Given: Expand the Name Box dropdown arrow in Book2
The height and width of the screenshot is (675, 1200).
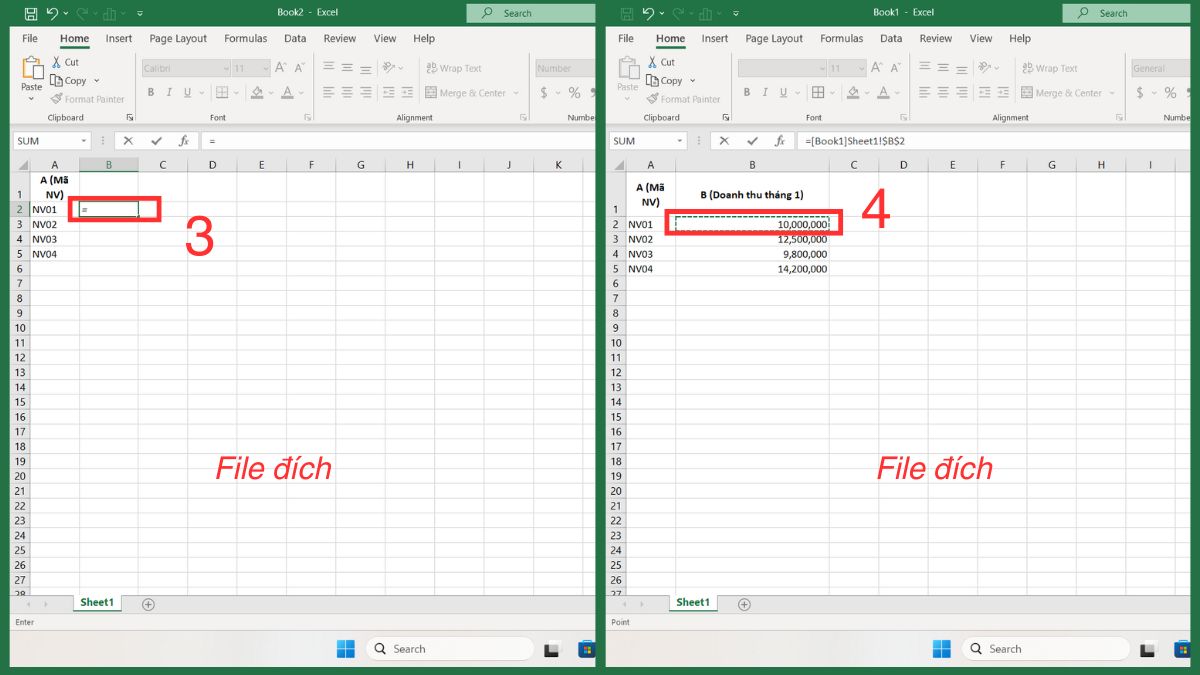Looking at the screenshot, I should [x=82, y=141].
